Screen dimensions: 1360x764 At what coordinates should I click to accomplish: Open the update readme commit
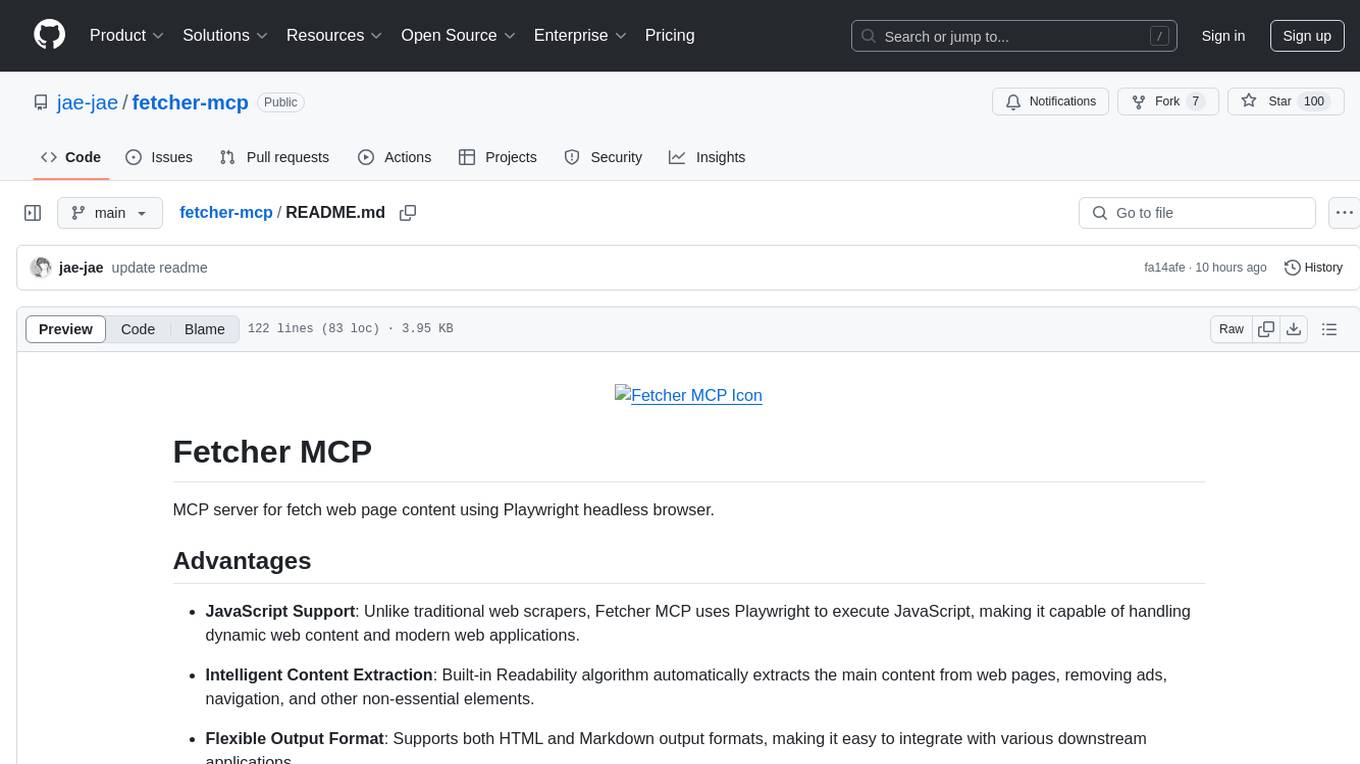[x=159, y=267]
